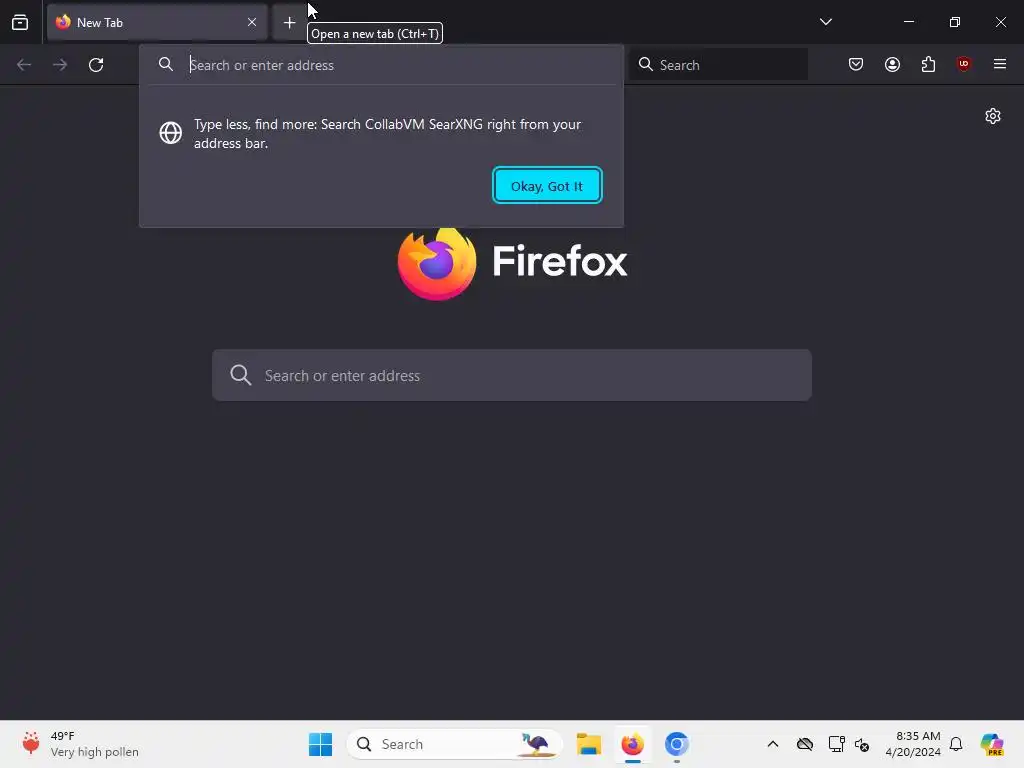Image resolution: width=1024 pixels, height=768 pixels.
Task: Open the Firefox hamburger application menu
Action: (999, 64)
